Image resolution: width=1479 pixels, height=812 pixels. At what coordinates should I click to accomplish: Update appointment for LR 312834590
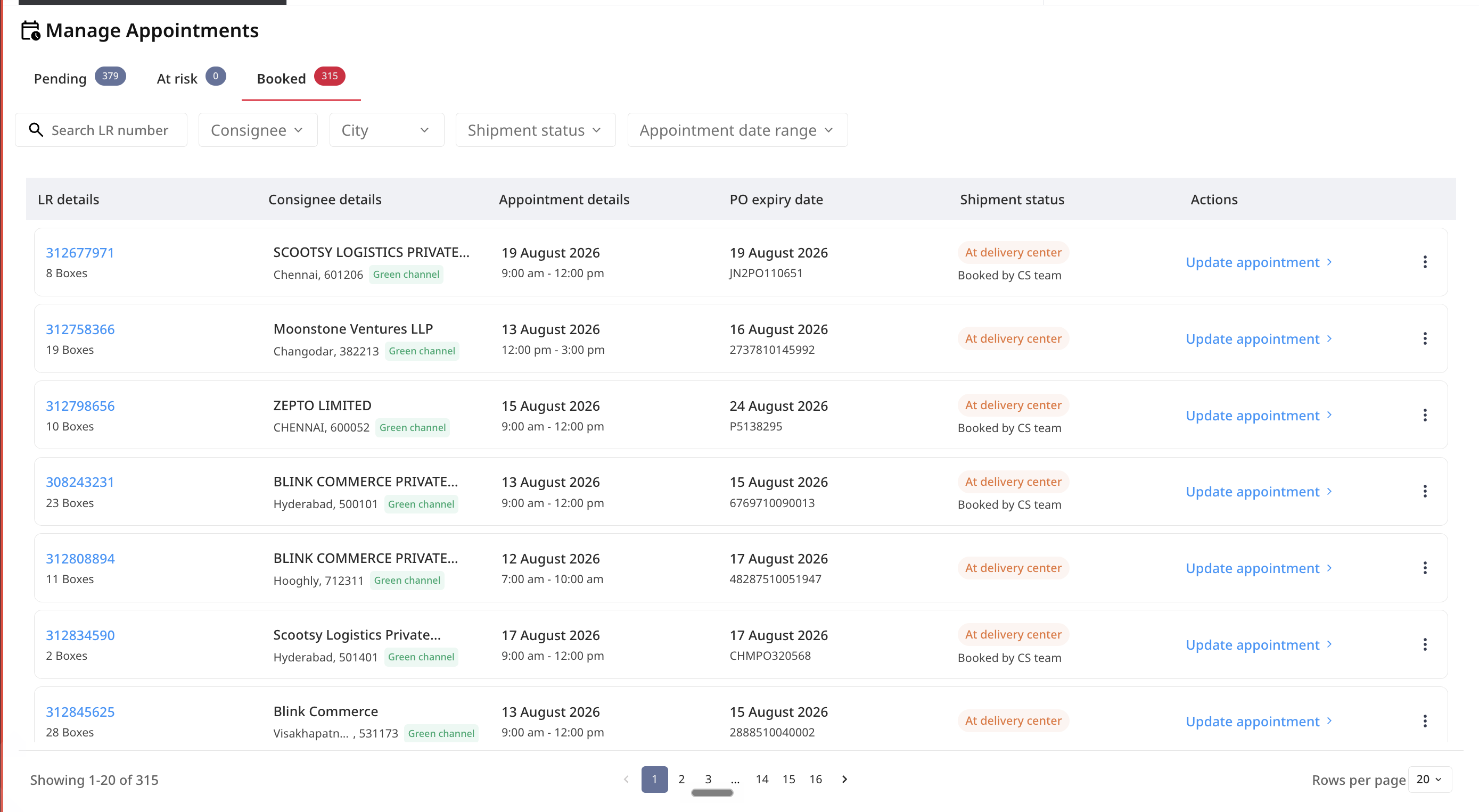click(1259, 645)
